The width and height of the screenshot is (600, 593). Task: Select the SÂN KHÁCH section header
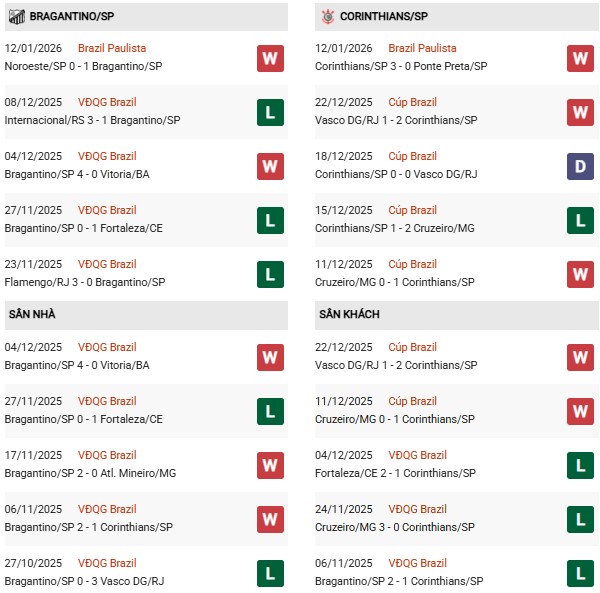click(349, 314)
